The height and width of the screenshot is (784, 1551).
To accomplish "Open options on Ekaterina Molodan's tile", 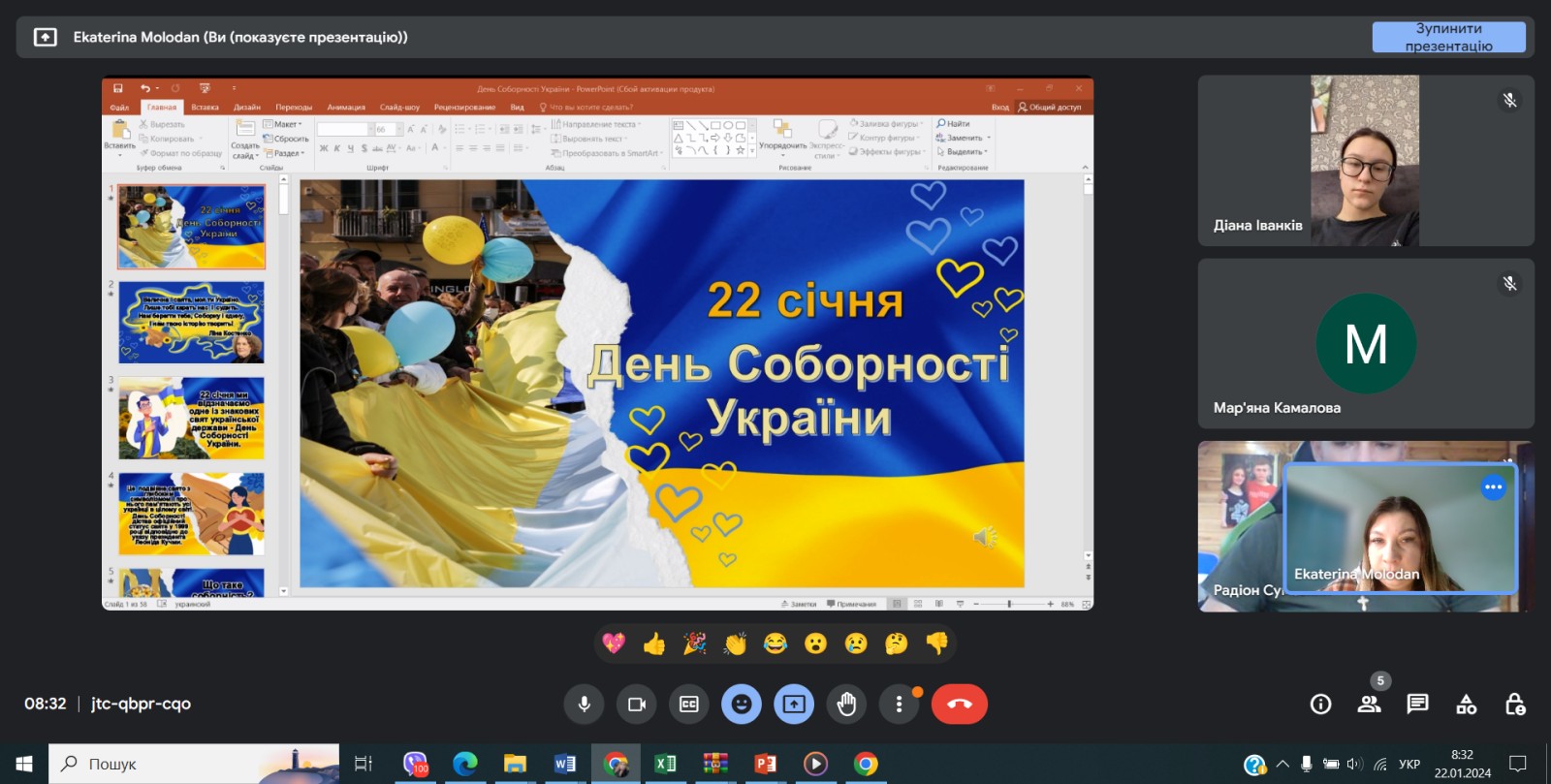I will click(x=1493, y=487).
